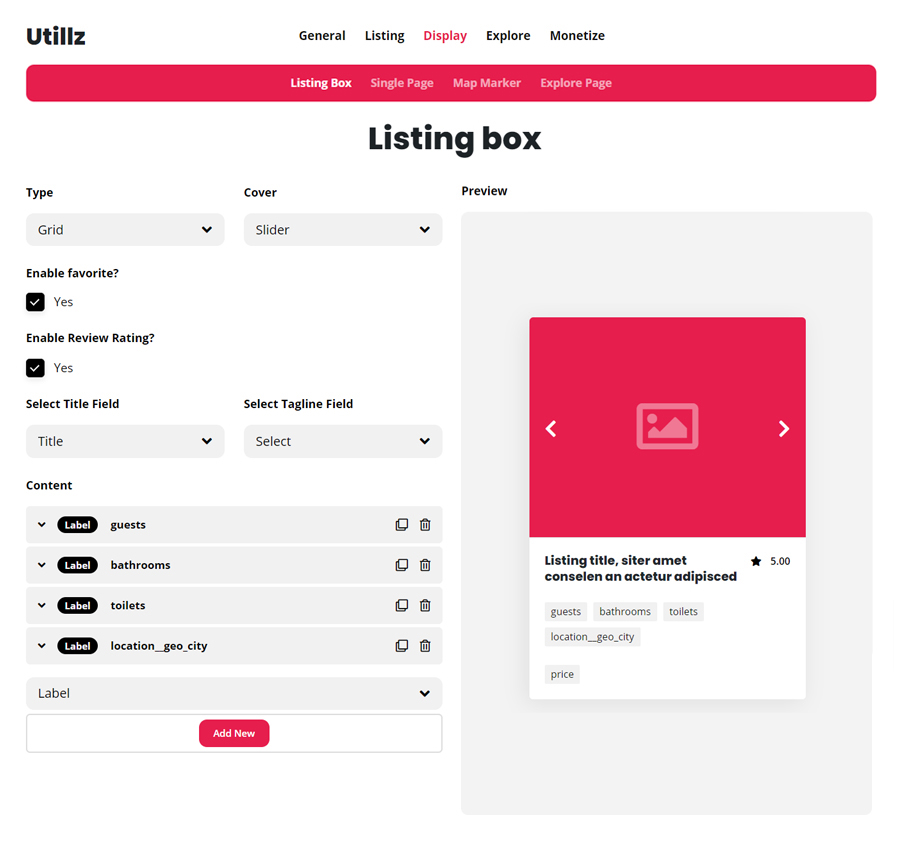Open the Monetize menu

pyautogui.click(x=577, y=36)
